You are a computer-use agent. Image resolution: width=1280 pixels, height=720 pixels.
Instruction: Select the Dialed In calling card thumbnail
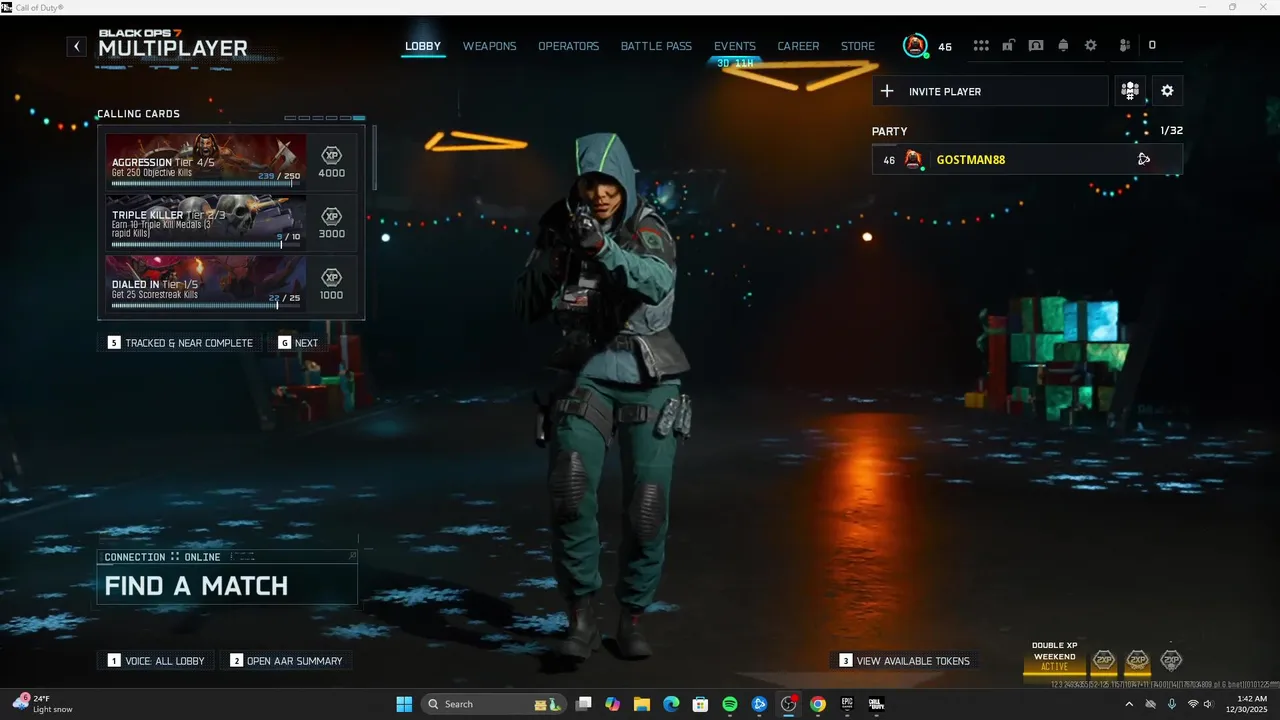(x=206, y=281)
